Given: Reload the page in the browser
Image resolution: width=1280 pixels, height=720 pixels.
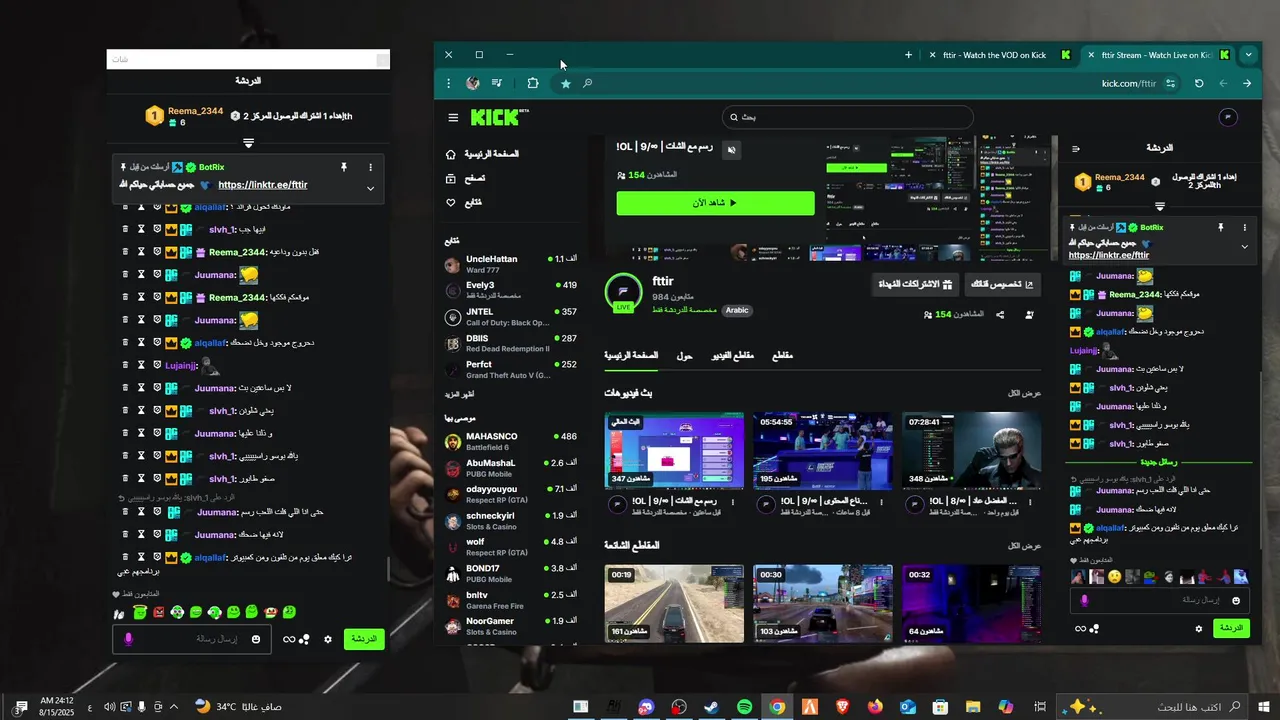Looking at the screenshot, I should click(1199, 83).
